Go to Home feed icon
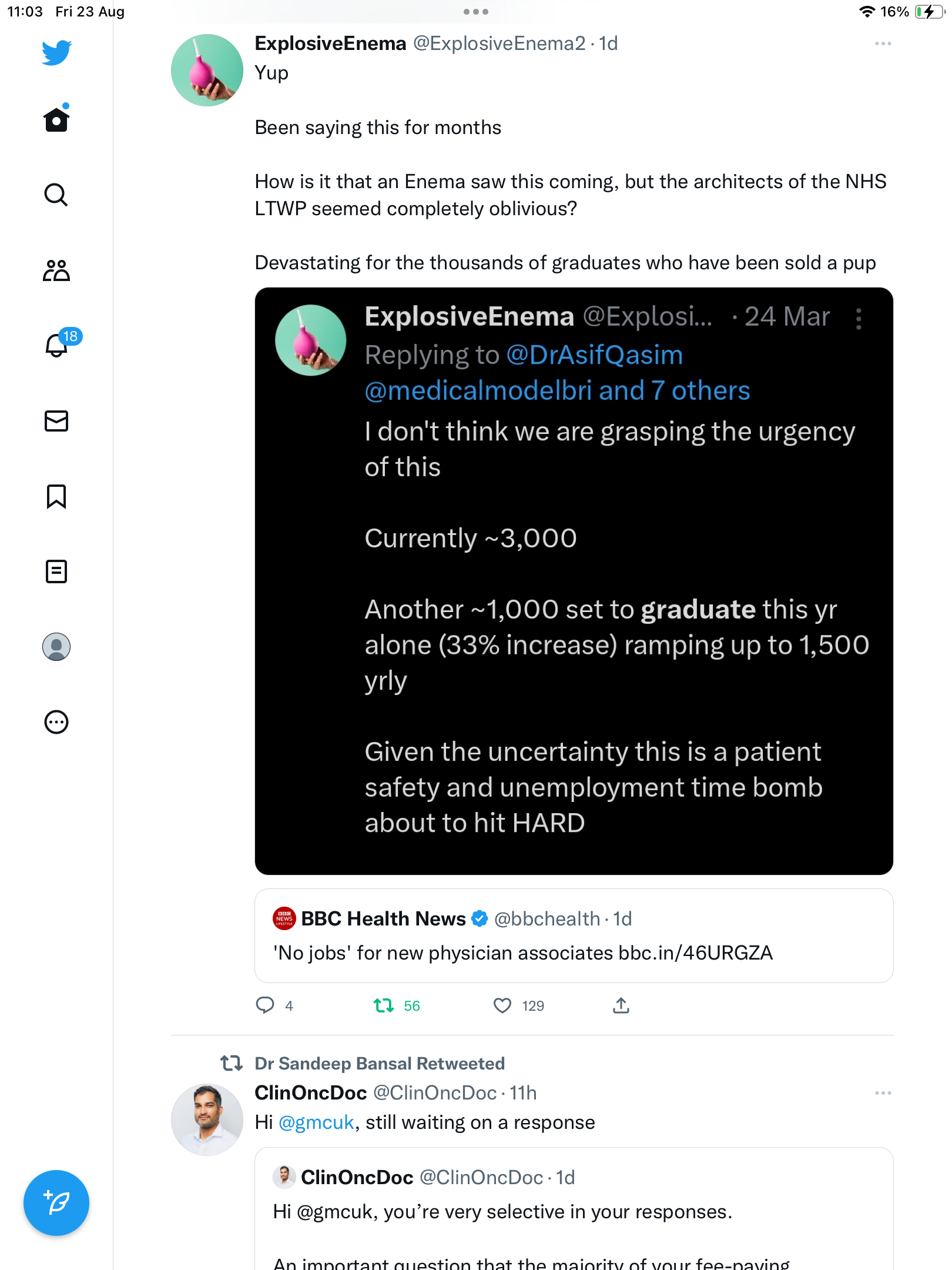The image size is (952, 1270). [x=56, y=119]
